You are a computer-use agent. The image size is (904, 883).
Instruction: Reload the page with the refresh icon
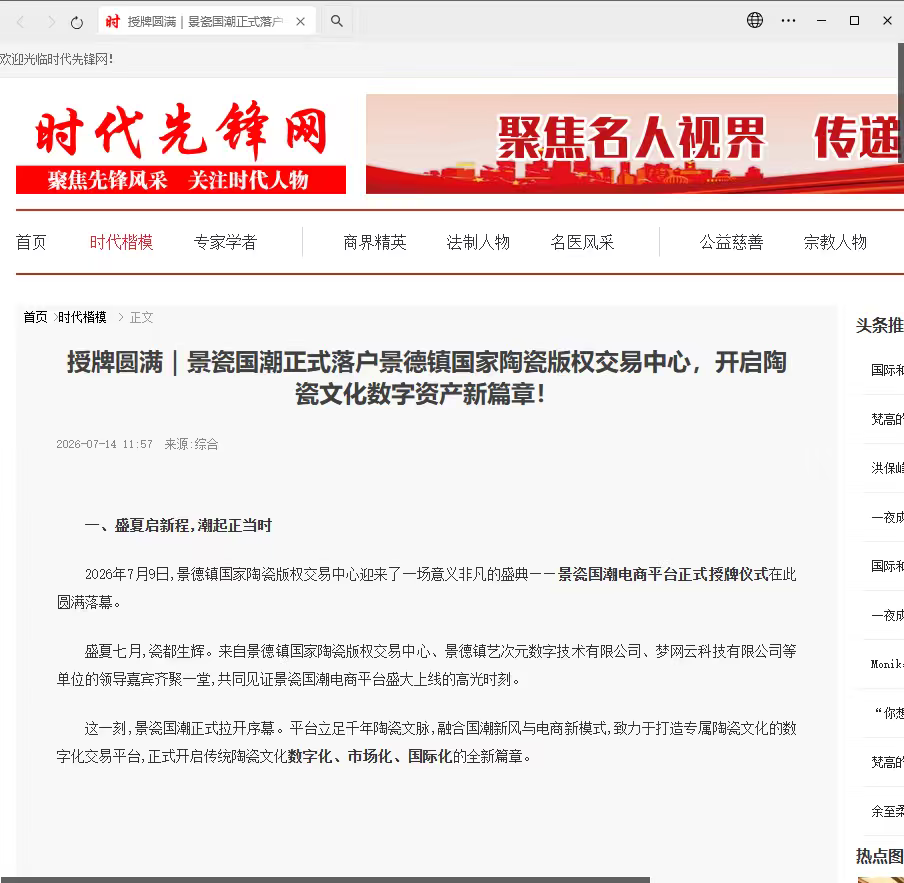tap(77, 22)
